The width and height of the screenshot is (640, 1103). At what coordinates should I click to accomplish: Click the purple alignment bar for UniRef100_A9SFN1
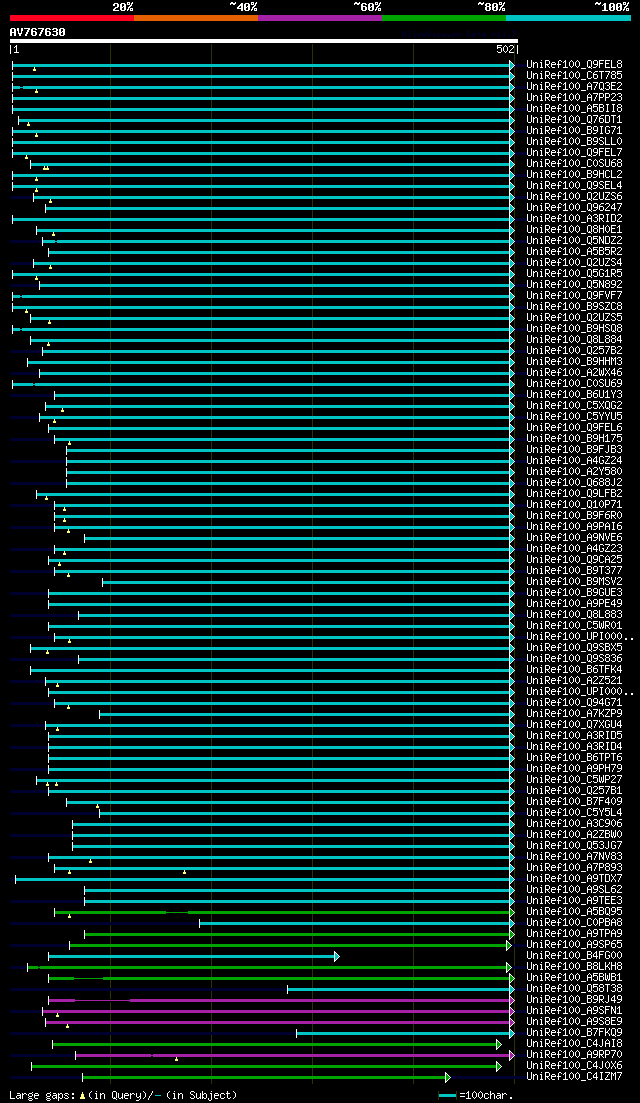[279, 1011]
